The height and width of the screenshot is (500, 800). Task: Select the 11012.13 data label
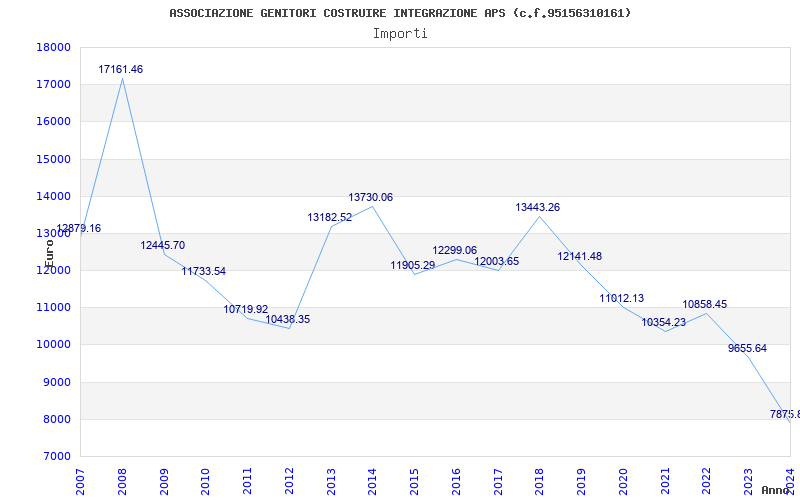(x=621, y=298)
